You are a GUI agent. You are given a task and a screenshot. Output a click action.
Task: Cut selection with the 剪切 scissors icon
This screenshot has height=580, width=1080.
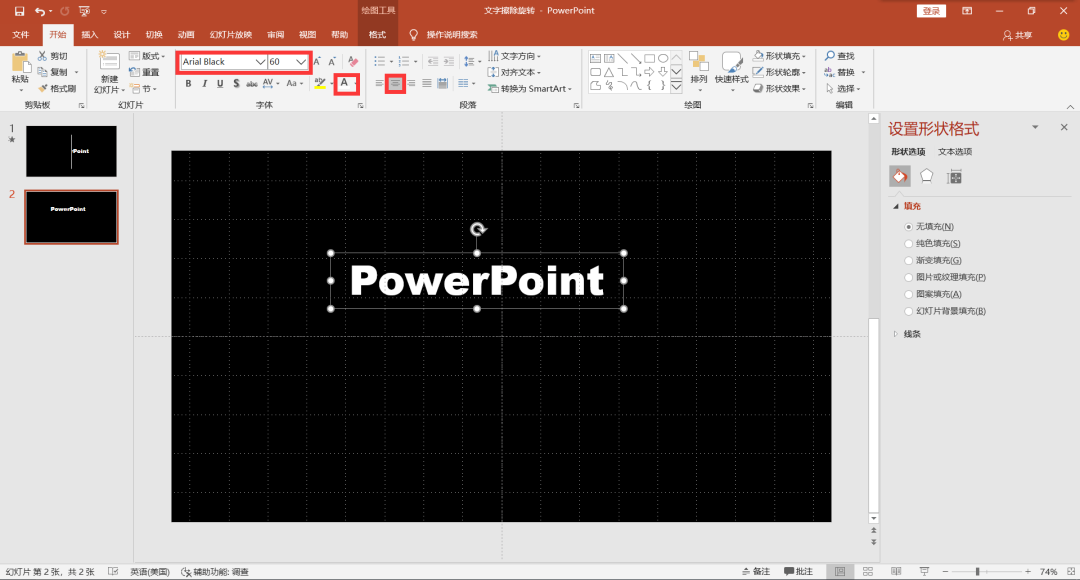pyautogui.click(x=53, y=56)
